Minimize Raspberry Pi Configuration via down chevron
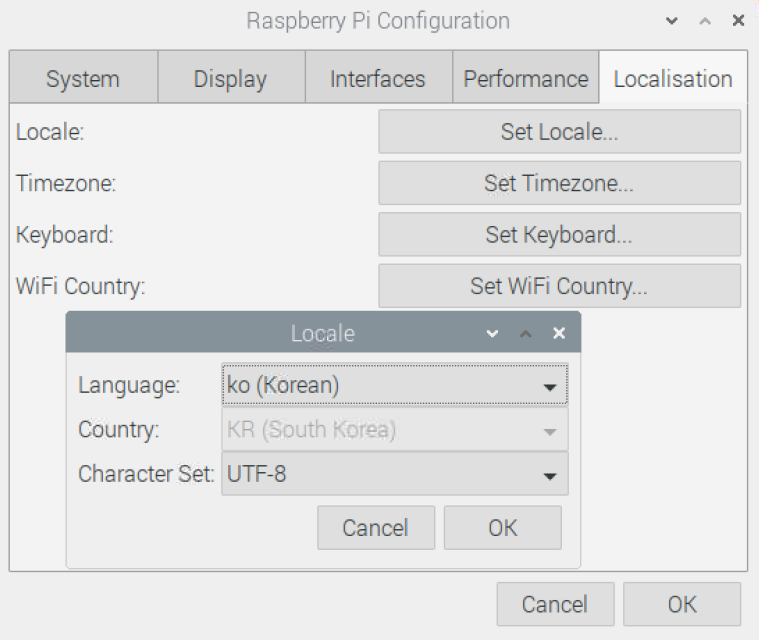 pyautogui.click(x=671, y=21)
